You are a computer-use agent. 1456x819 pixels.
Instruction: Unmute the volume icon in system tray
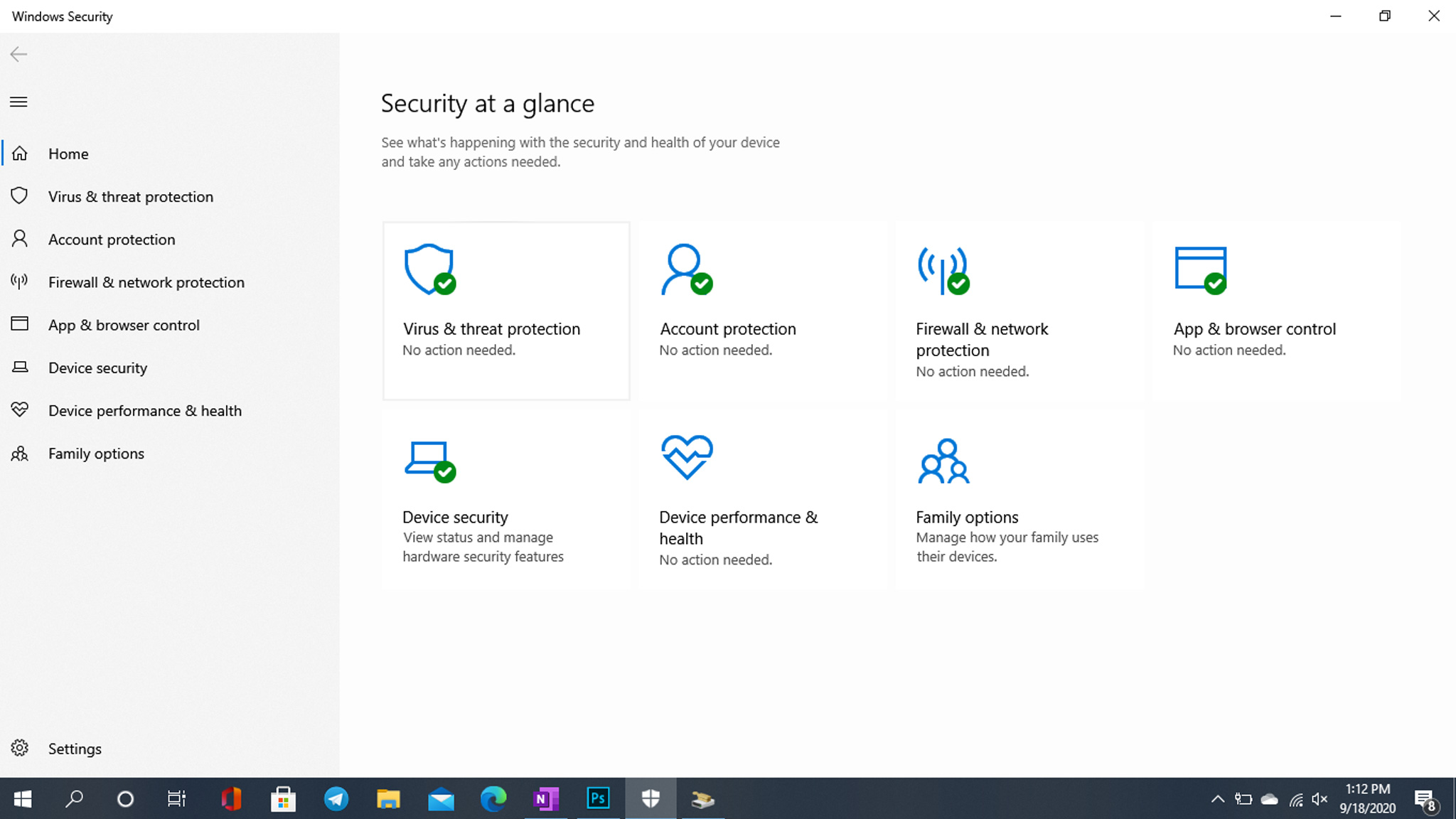pos(1319,799)
